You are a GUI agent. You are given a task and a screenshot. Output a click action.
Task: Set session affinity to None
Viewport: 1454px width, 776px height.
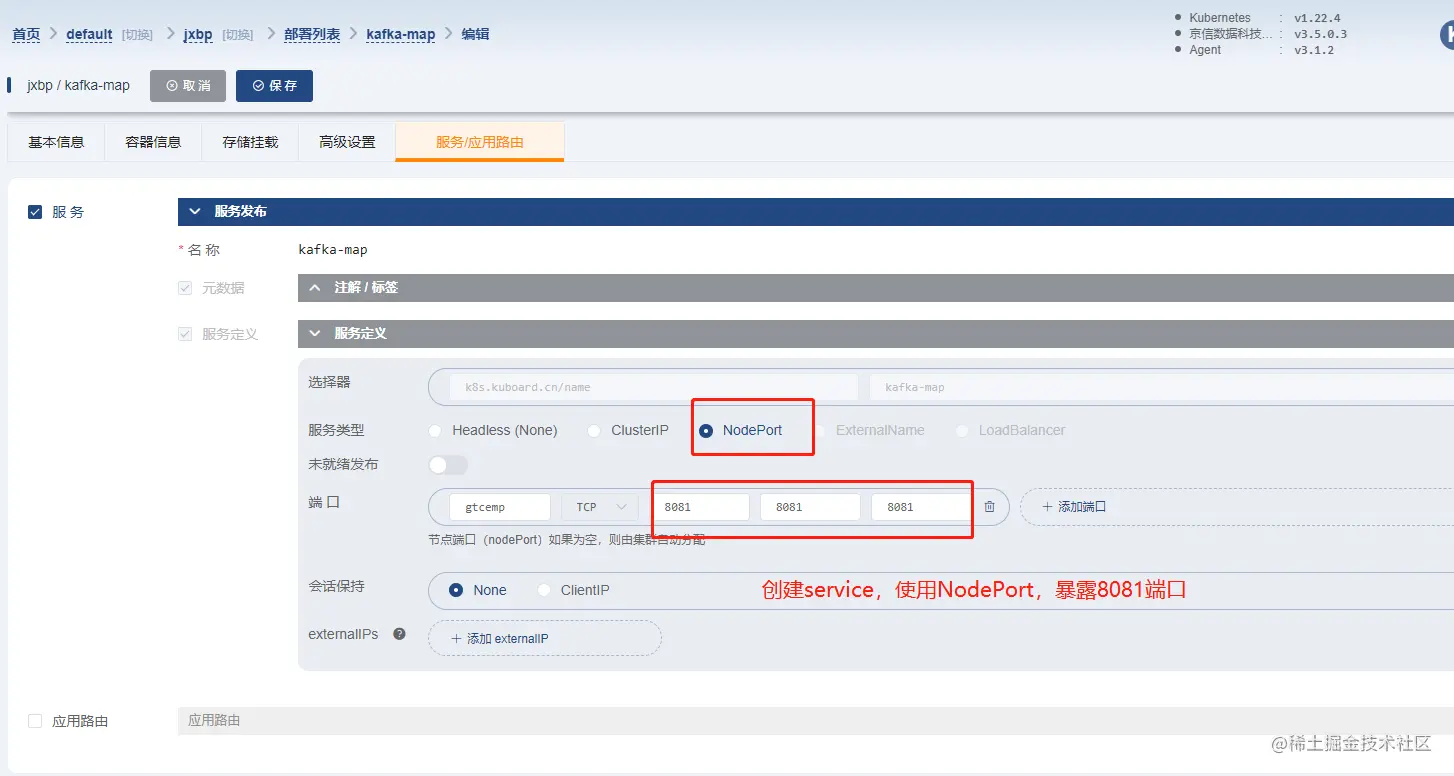point(456,590)
